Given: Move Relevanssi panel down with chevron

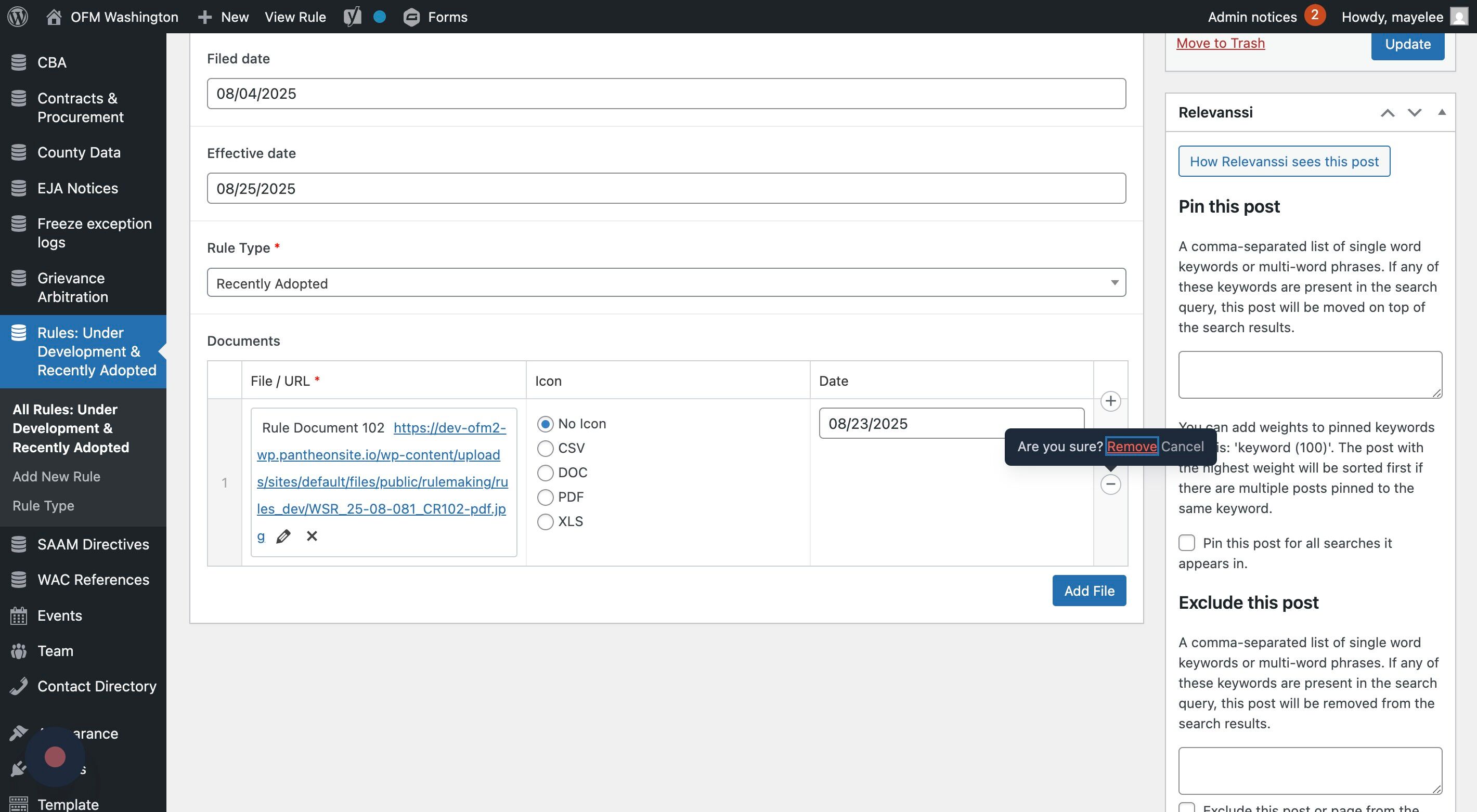Looking at the screenshot, I should (1414, 112).
